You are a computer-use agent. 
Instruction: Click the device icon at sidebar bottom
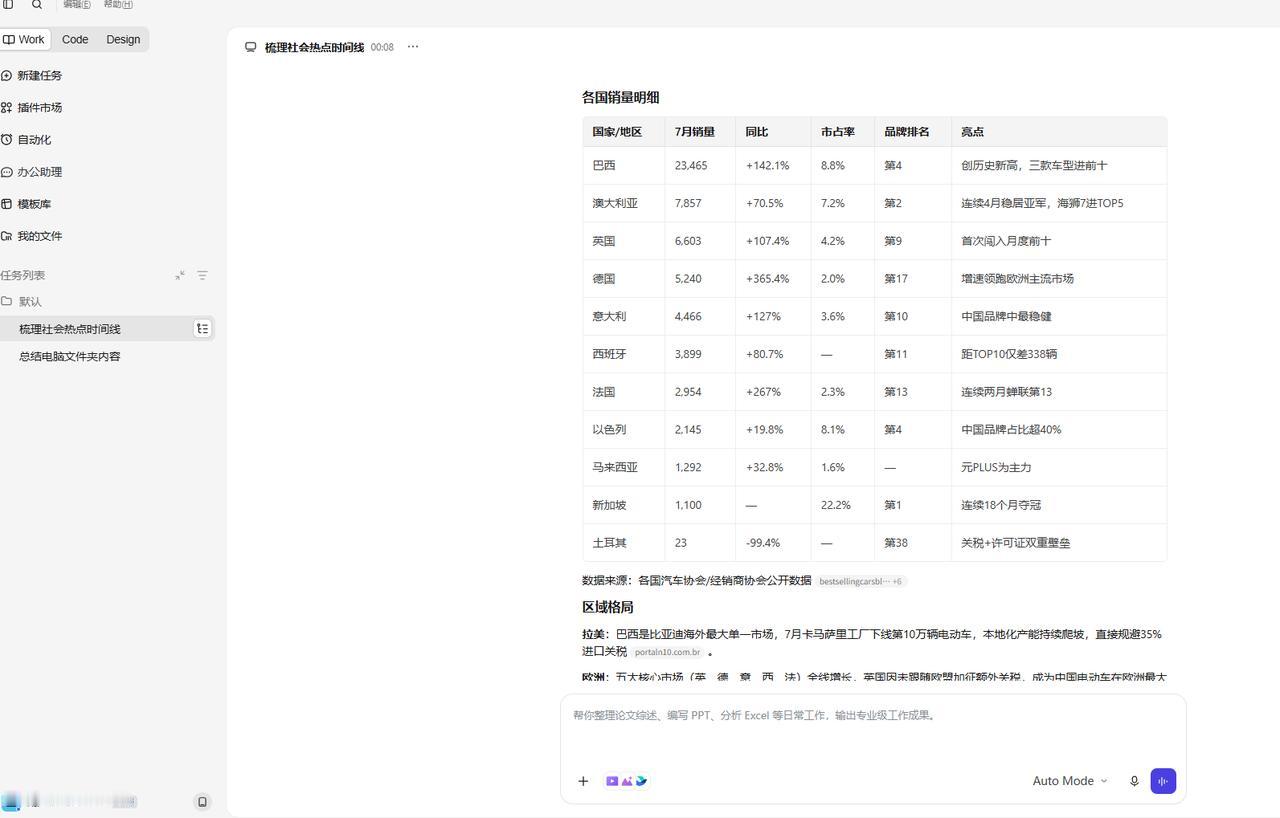pos(202,802)
